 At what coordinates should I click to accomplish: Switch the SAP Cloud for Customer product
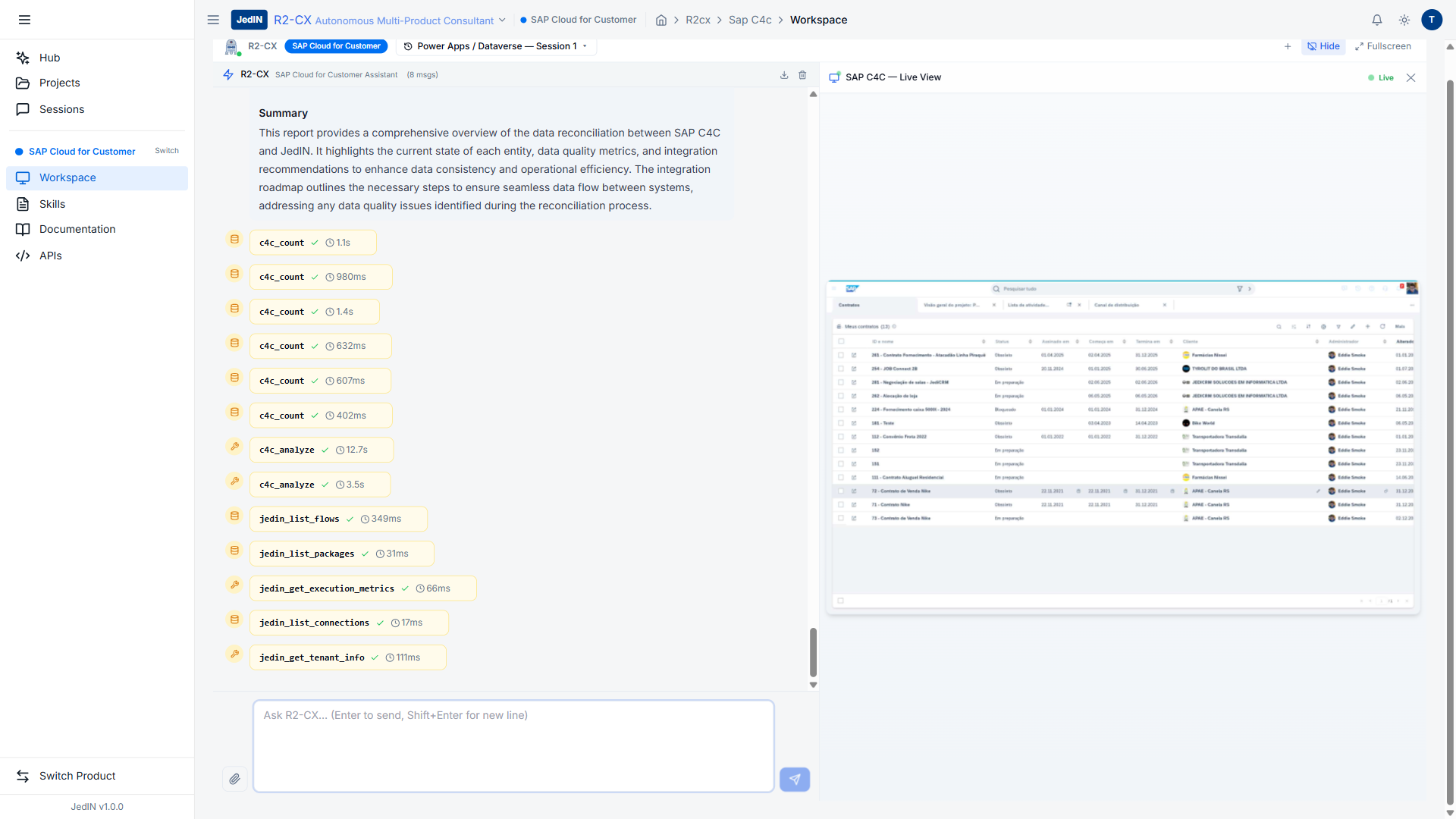tap(166, 151)
